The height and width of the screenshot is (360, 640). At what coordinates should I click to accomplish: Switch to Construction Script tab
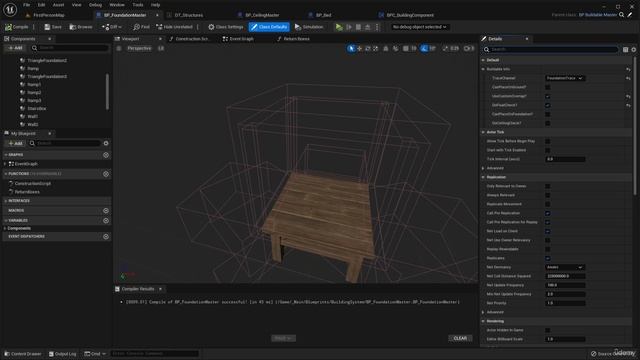[192, 39]
